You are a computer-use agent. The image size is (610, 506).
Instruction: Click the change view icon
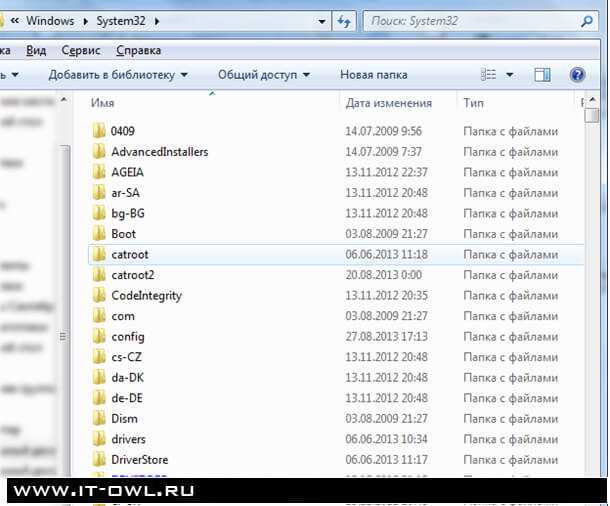point(488,75)
